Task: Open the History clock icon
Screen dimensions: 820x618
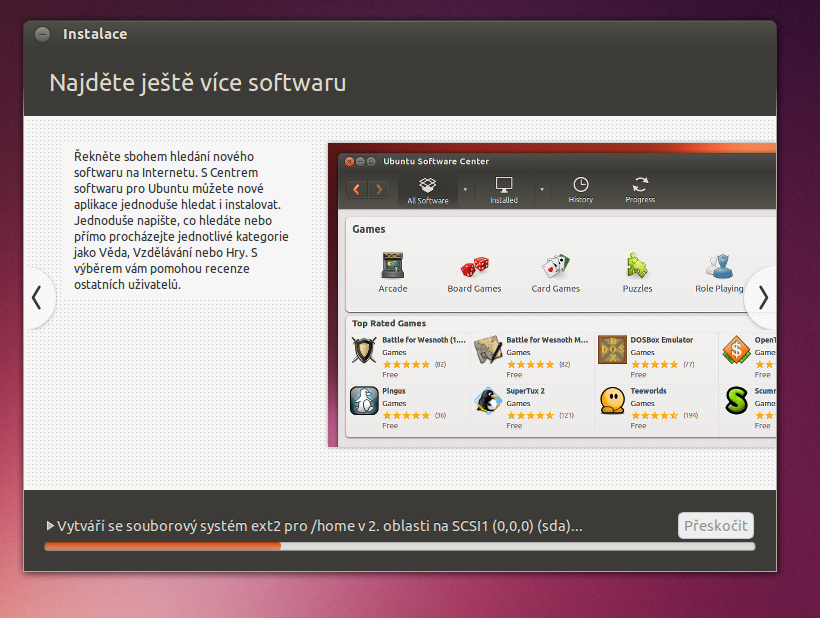Action: [x=580, y=185]
